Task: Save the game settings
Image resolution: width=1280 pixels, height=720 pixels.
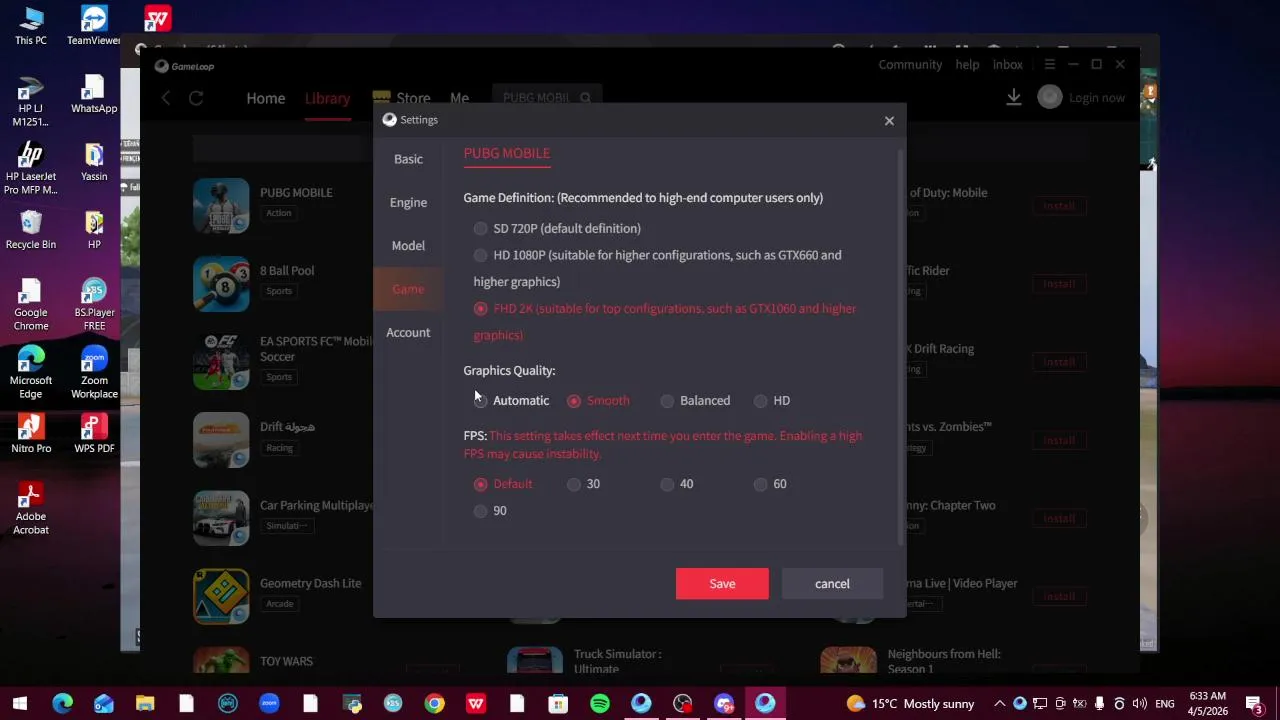Action: pyautogui.click(x=722, y=584)
